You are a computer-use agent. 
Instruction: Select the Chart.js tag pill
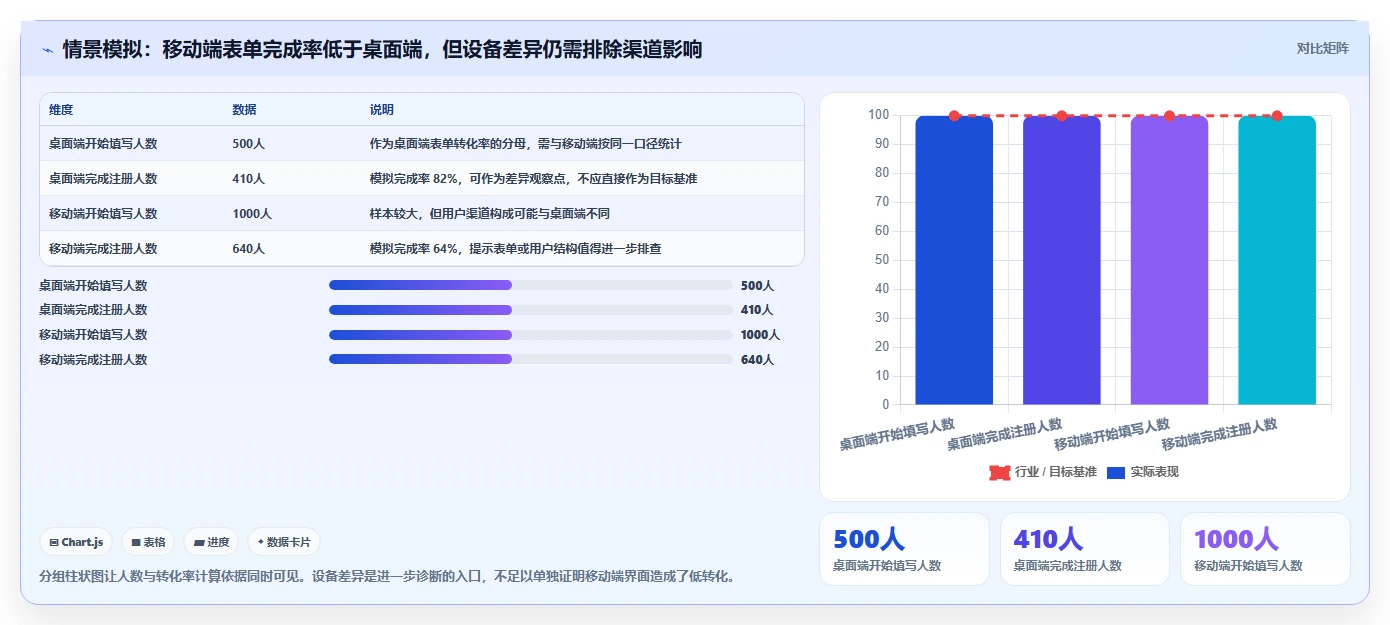[77, 542]
